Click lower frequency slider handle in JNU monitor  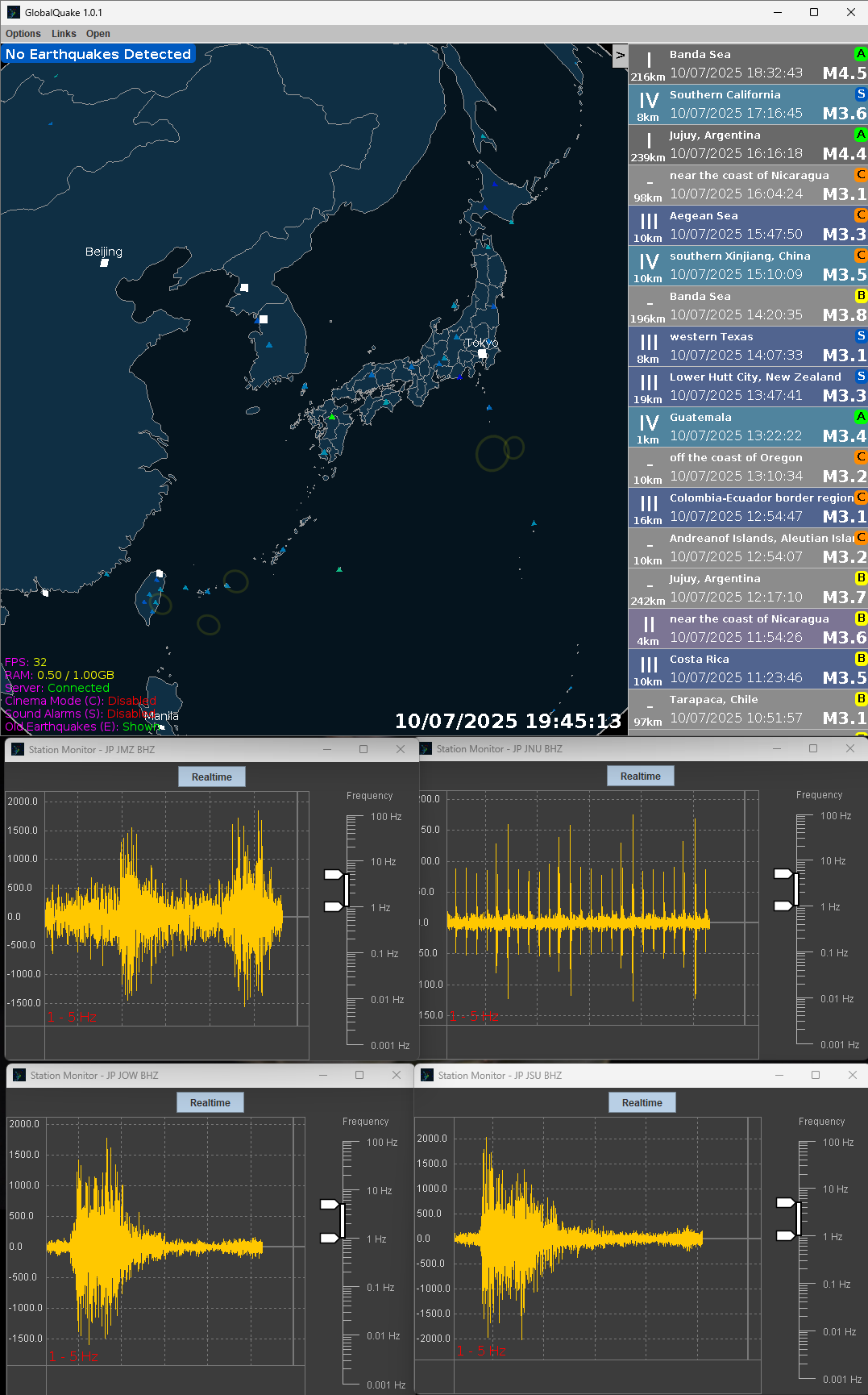[783, 906]
